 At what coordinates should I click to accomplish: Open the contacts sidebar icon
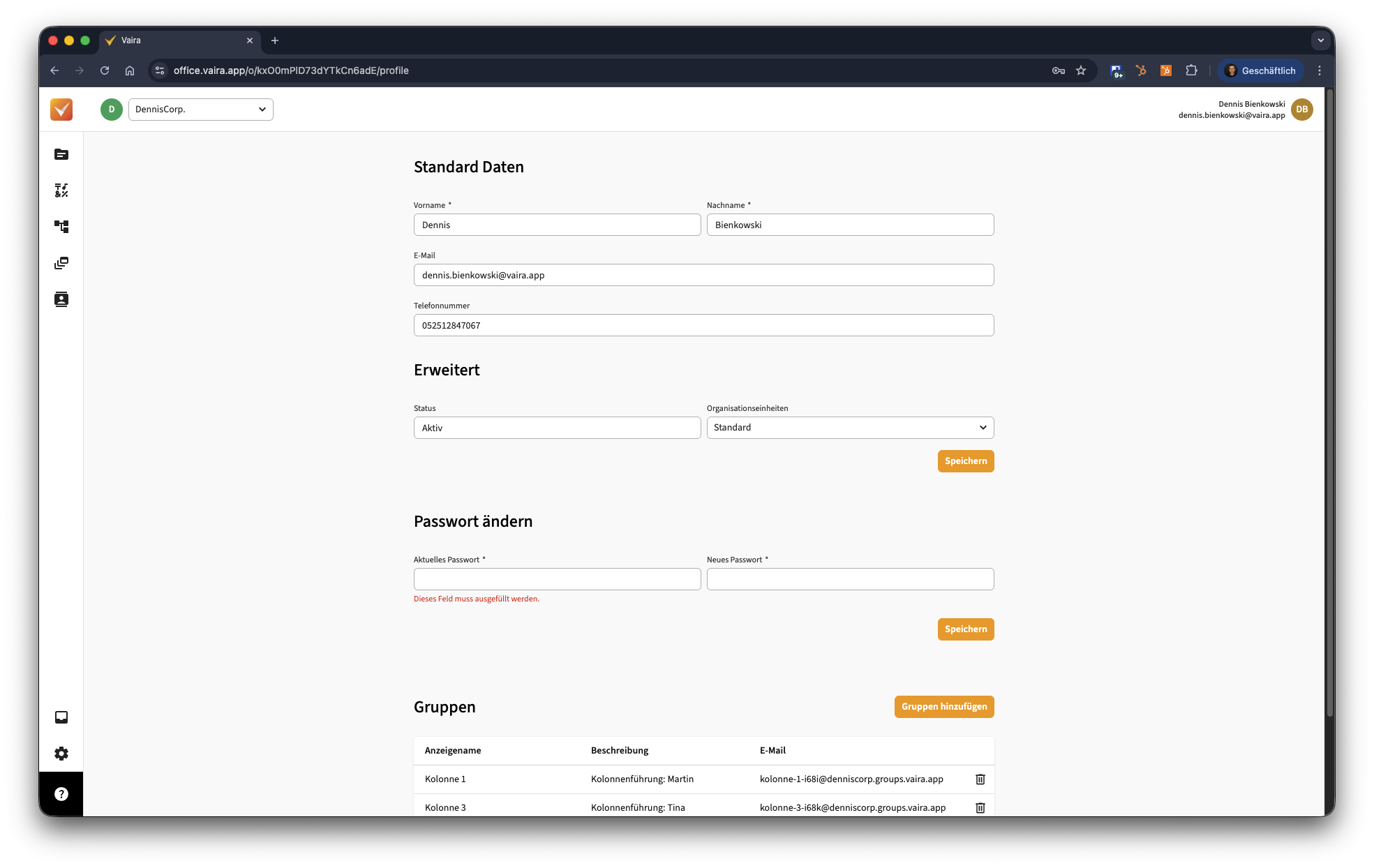pyautogui.click(x=61, y=299)
